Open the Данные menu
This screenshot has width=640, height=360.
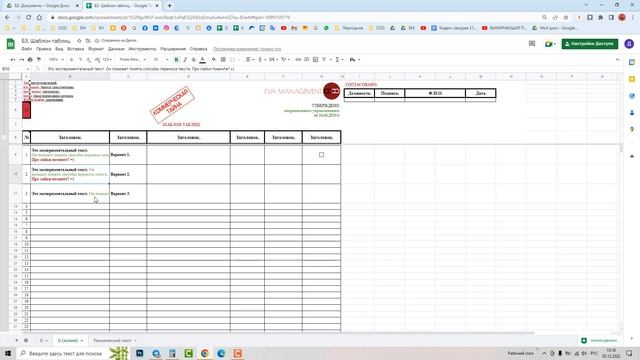[116, 49]
